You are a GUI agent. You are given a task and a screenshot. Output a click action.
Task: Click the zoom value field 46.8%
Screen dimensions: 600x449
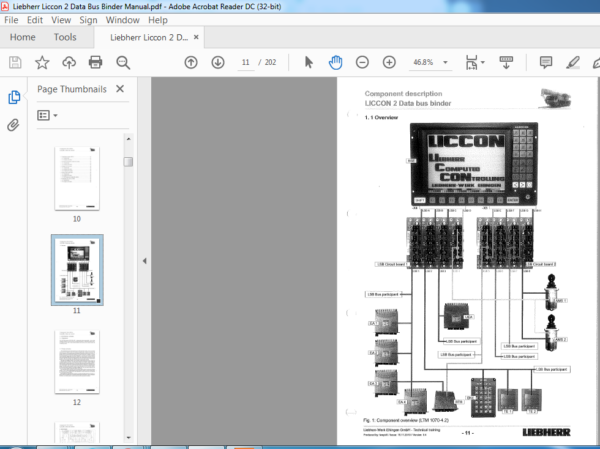point(423,62)
